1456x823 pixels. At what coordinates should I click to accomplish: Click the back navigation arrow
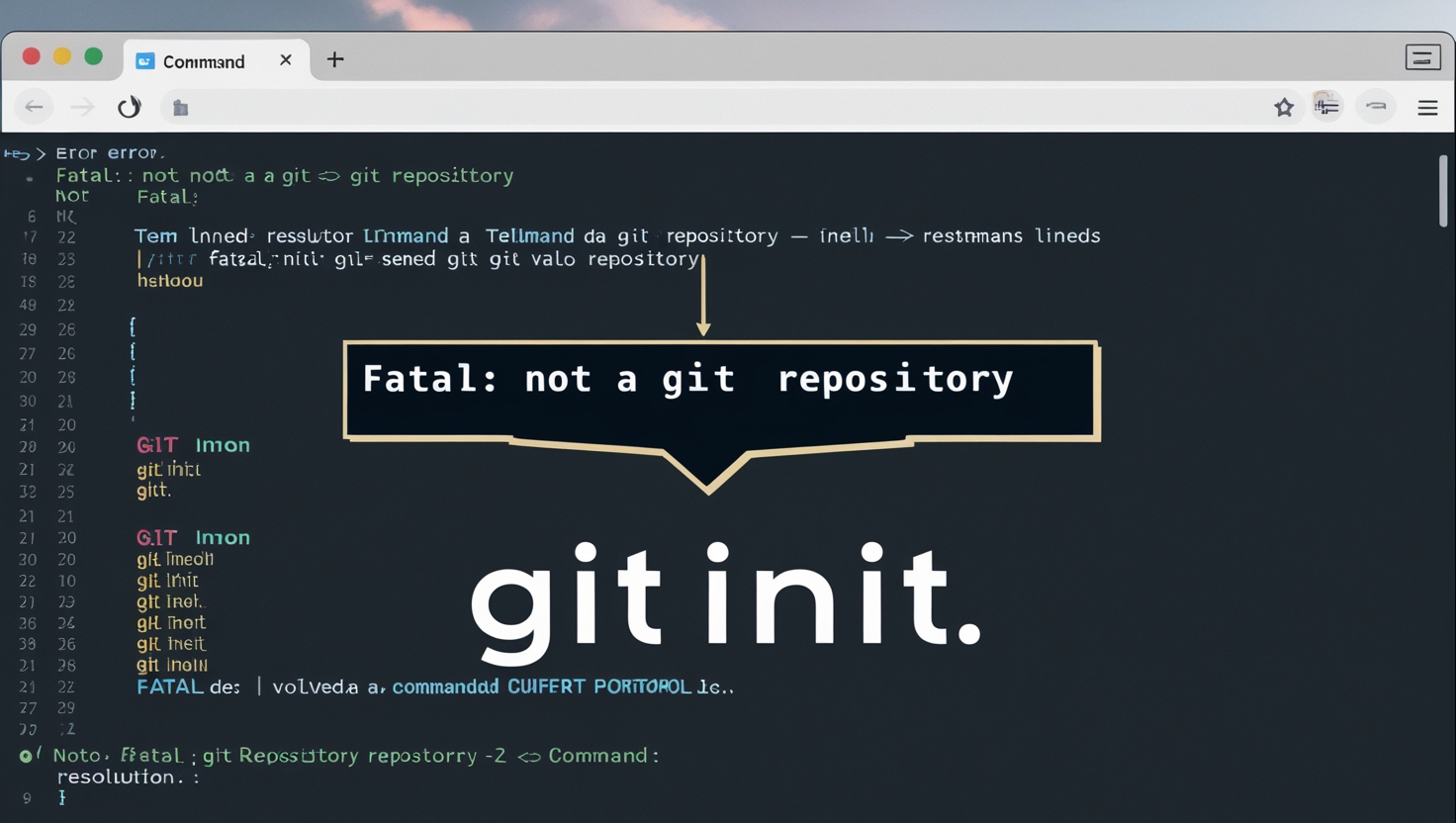tap(35, 107)
